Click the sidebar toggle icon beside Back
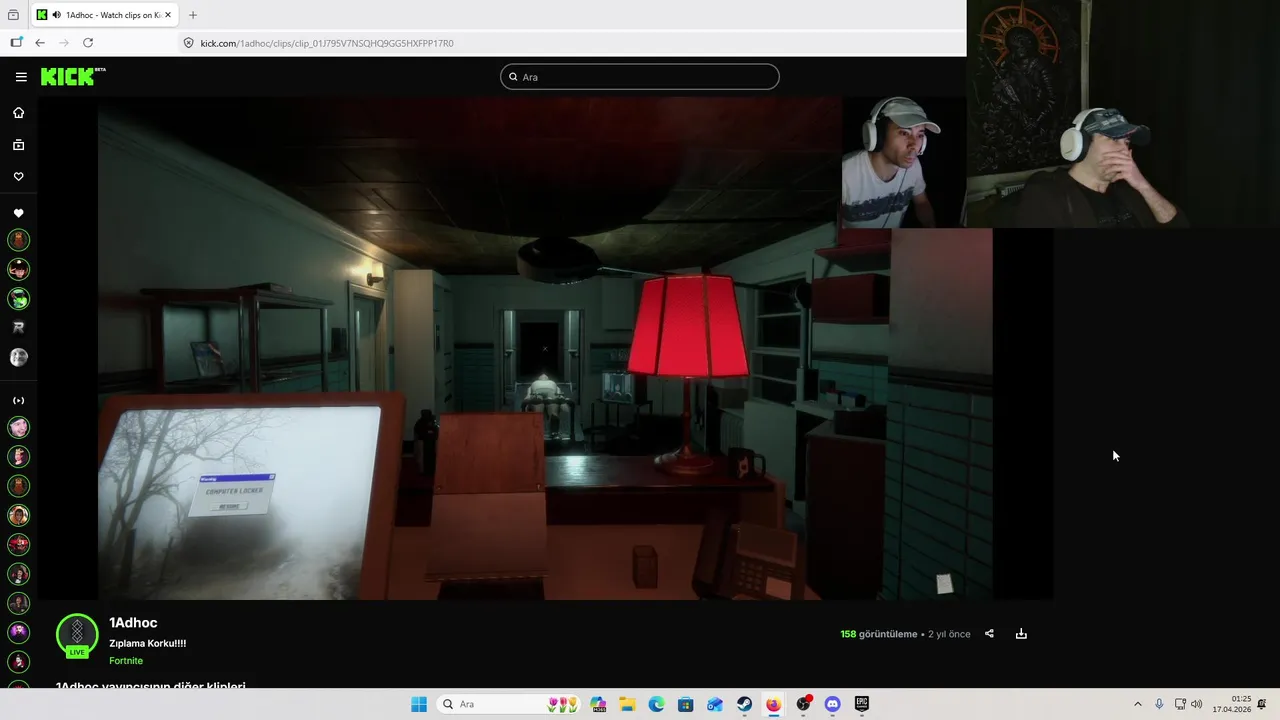Image resolution: width=1280 pixels, height=720 pixels. tap(16, 43)
